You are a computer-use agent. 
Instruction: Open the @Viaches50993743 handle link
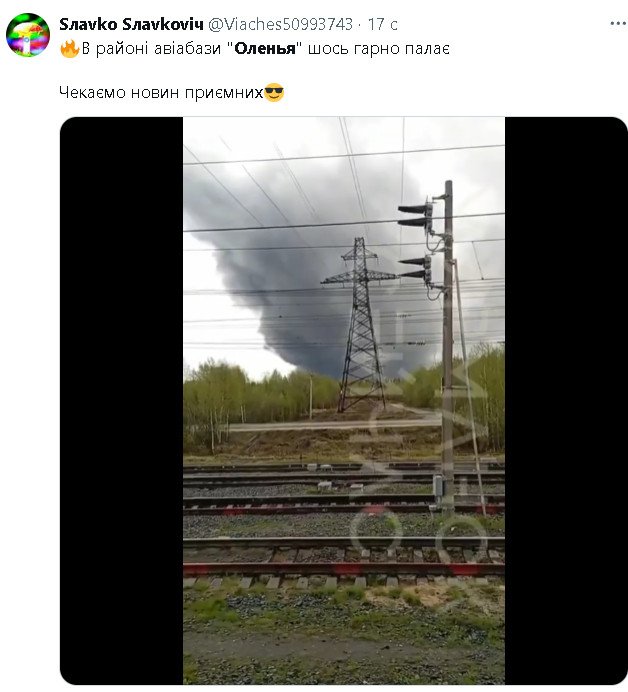coord(280,24)
